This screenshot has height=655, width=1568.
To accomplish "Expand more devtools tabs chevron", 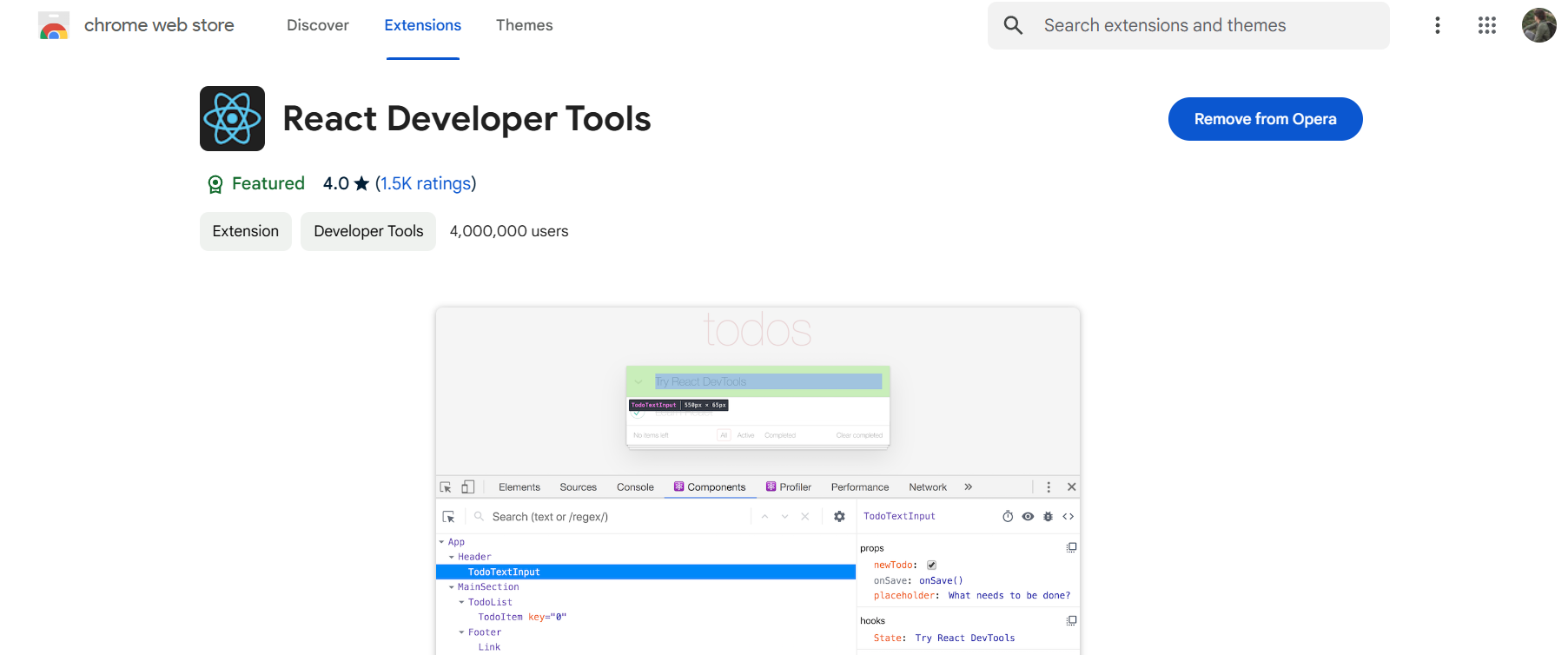I will (969, 487).
